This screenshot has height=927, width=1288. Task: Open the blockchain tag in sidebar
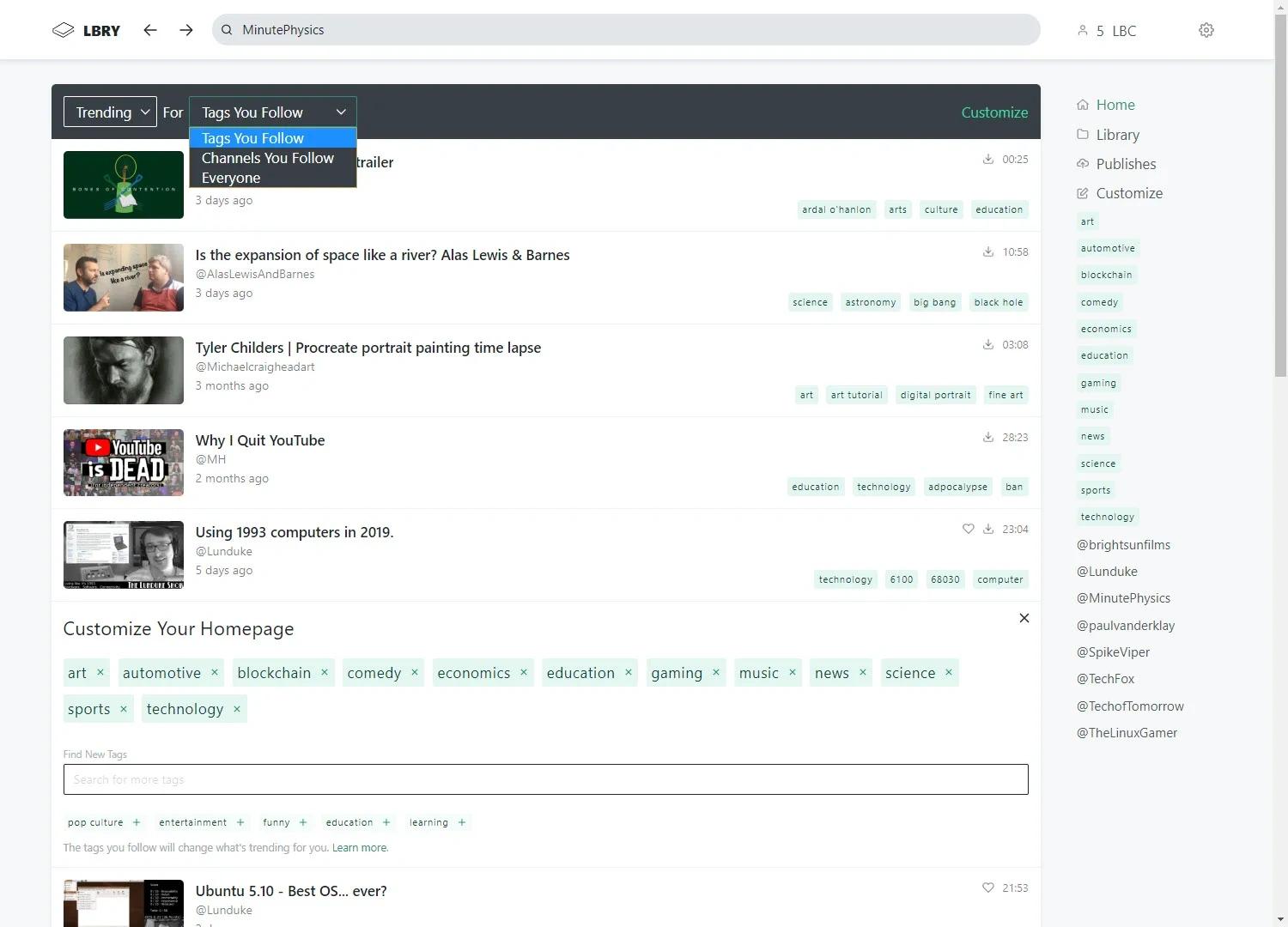(1107, 275)
